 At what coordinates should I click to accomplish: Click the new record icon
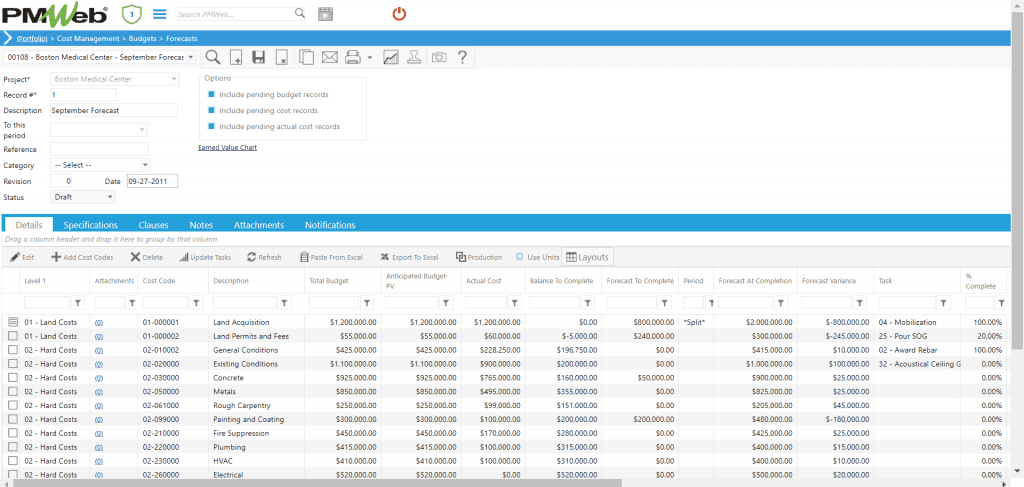(236, 57)
